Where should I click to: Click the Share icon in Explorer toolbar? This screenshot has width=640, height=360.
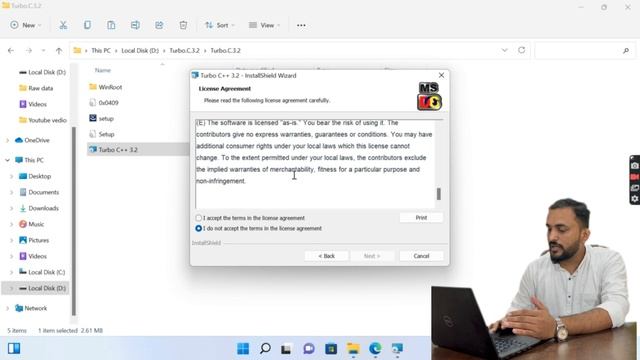coord(159,25)
